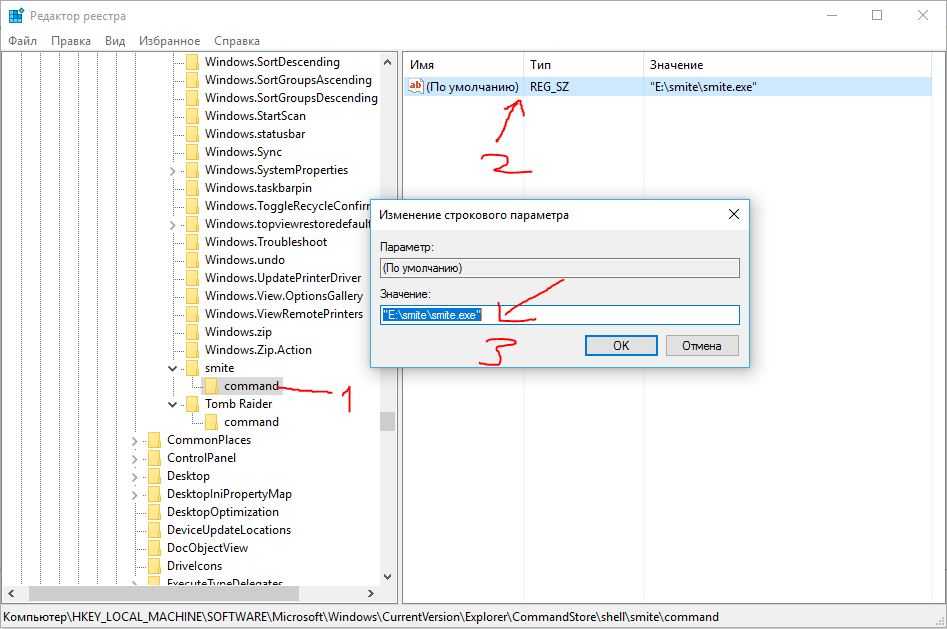The width and height of the screenshot is (947, 629).
Task: Click the tree's vertical scrollbar thumb
Action: [387, 421]
